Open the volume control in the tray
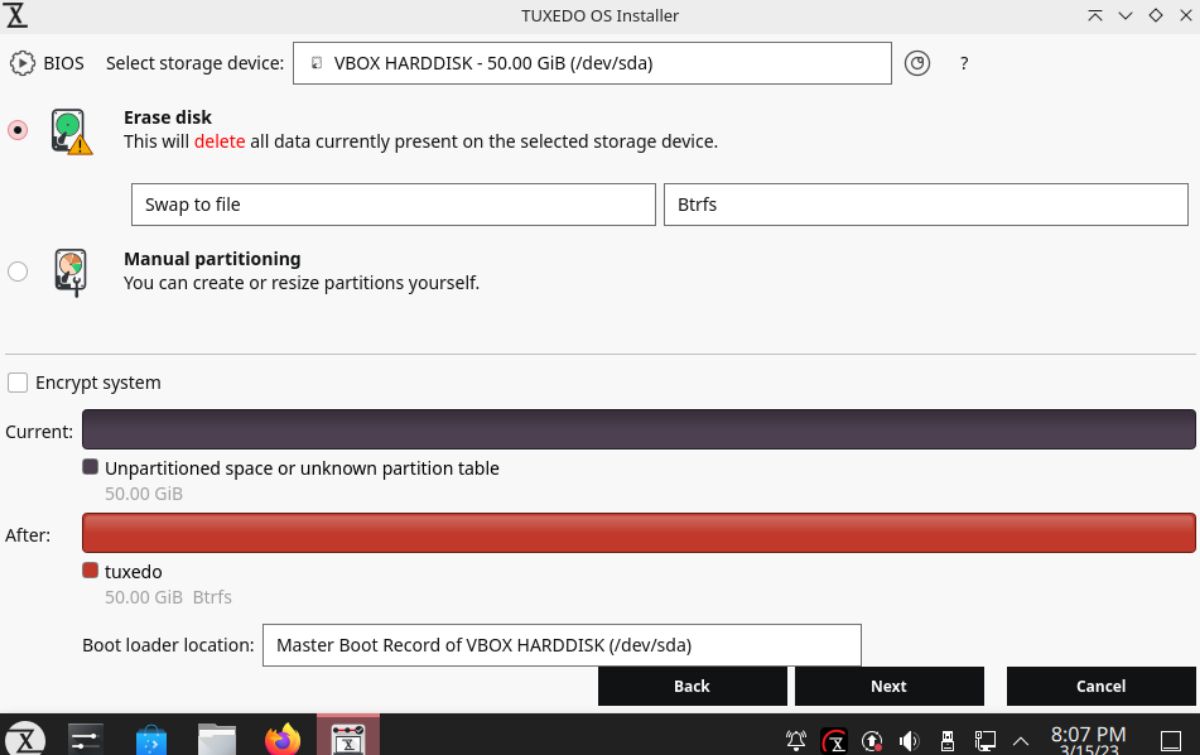 pyautogui.click(x=907, y=740)
